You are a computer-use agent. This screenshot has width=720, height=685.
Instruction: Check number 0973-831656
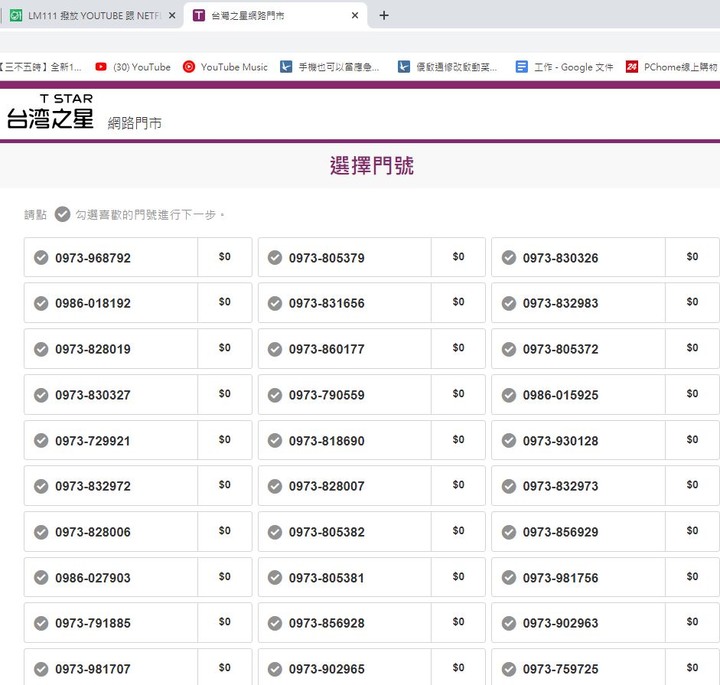275,303
